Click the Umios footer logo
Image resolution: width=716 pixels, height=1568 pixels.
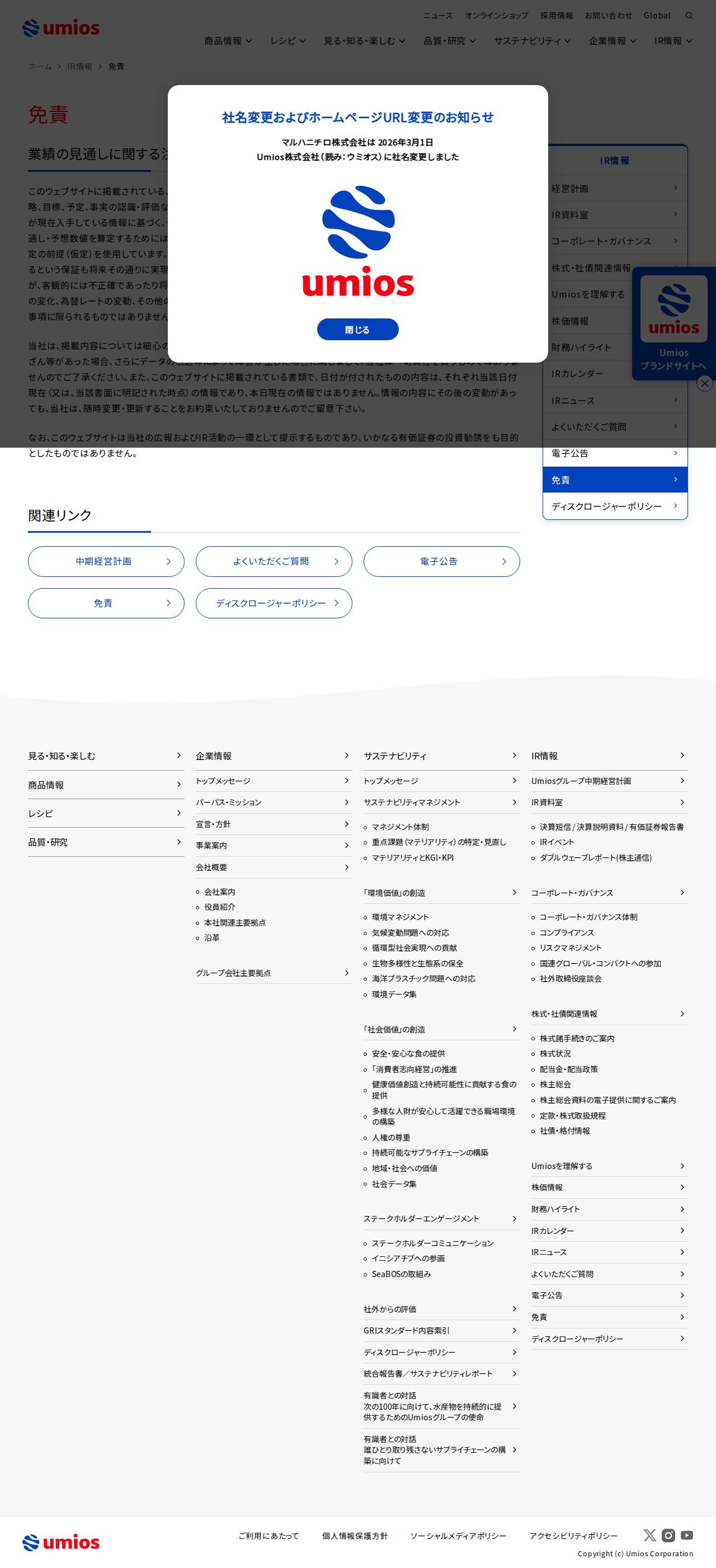click(x=61, y=1542)
